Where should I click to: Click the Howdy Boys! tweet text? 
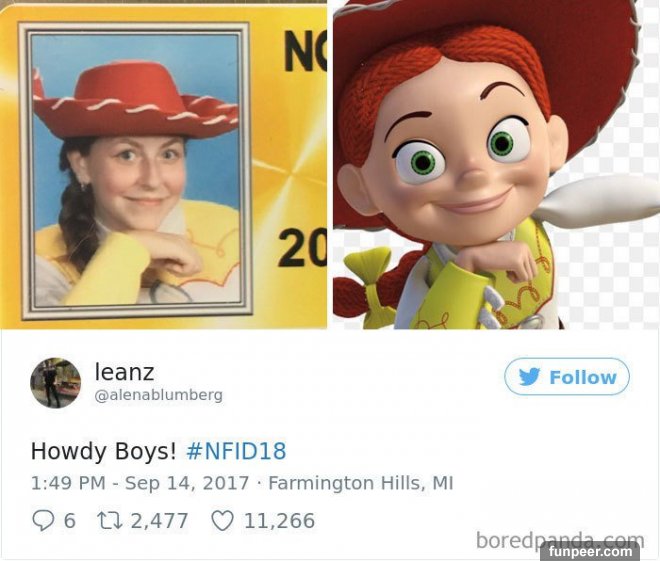pyautogui.click(x=104, y=451)
